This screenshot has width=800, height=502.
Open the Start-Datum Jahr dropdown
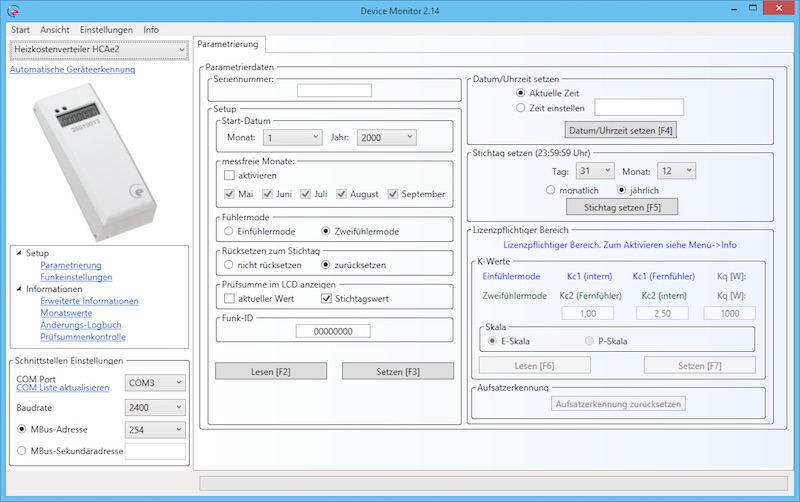pos(386,137)
